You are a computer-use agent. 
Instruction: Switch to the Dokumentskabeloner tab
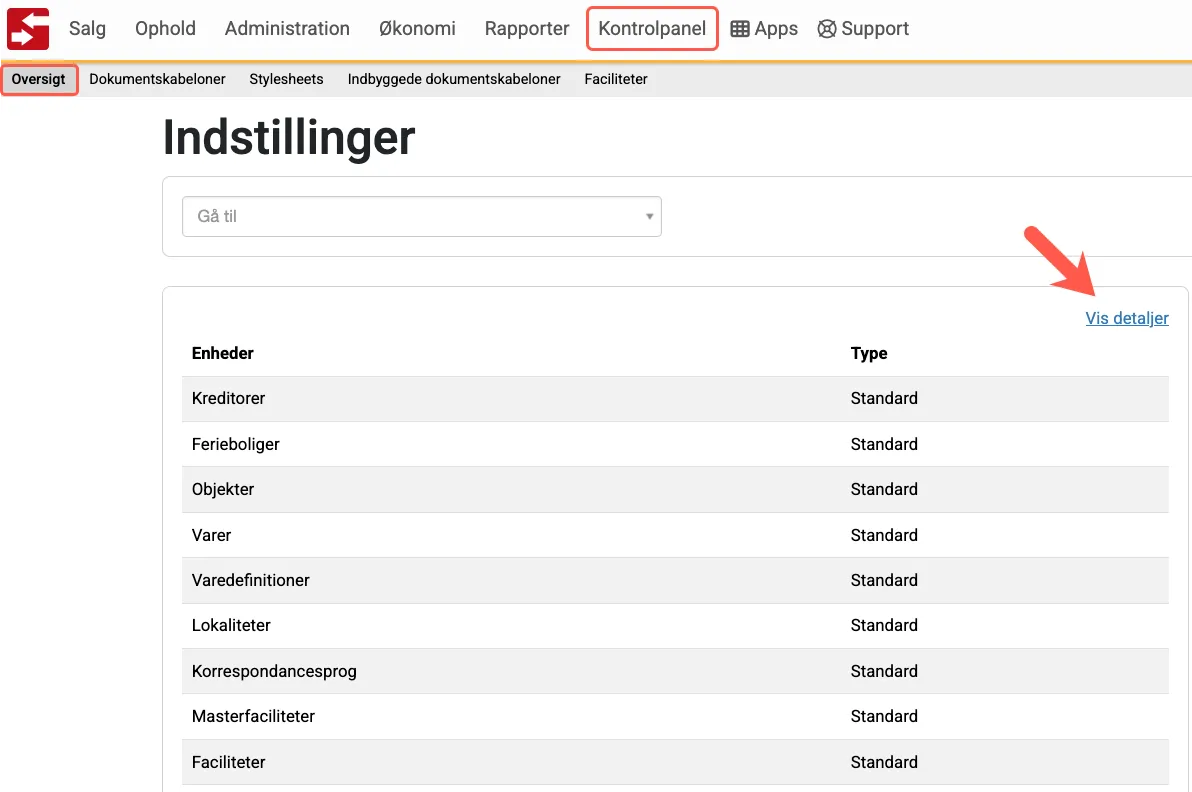[157, 79]
